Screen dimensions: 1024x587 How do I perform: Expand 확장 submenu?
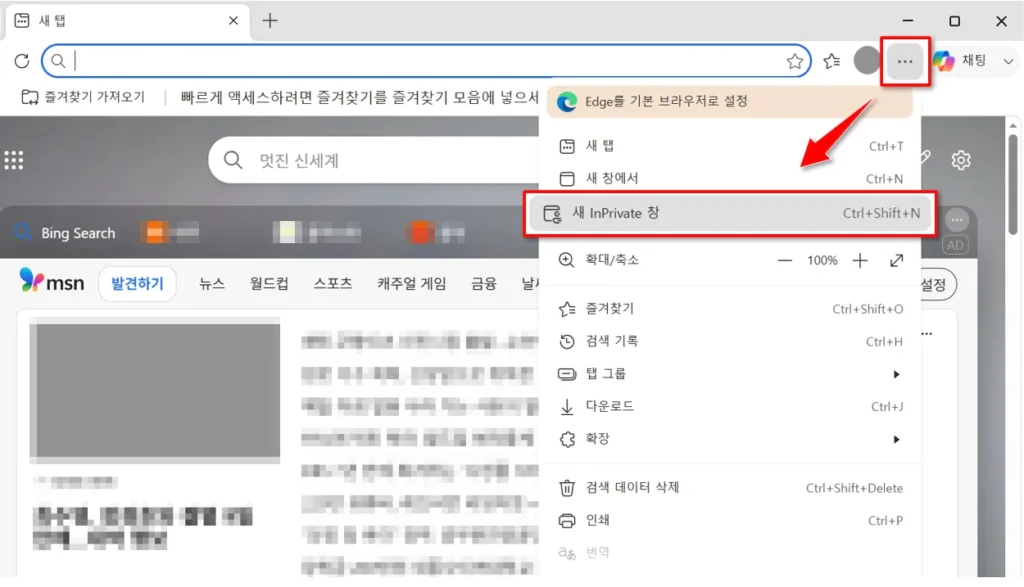[731, 439]
